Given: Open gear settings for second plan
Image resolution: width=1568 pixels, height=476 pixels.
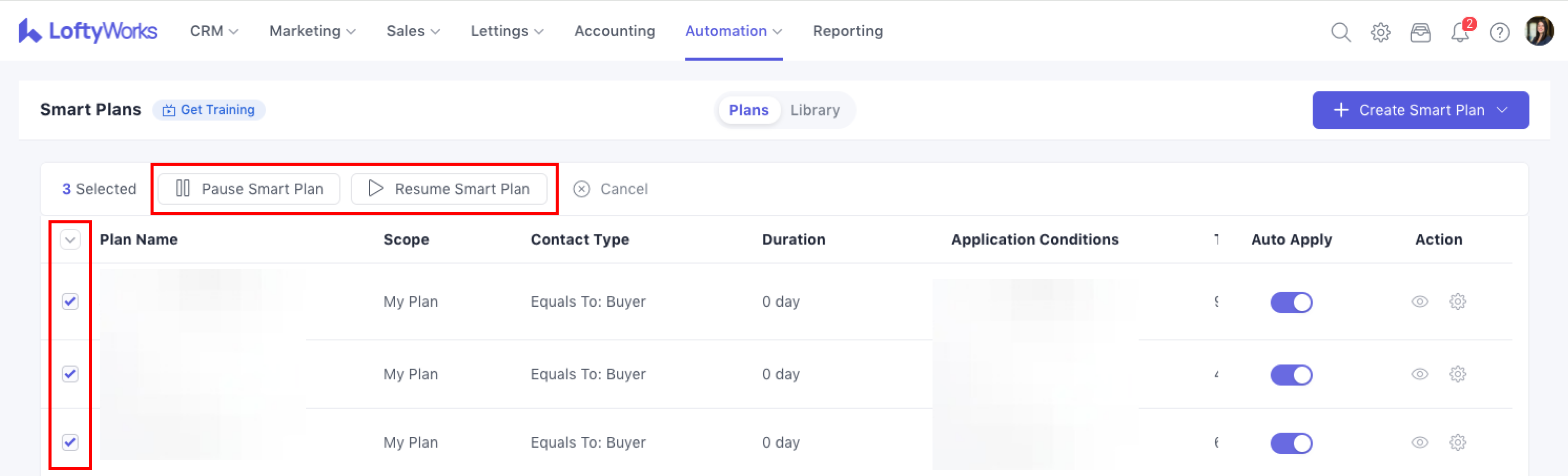Looking at the screenshot, I should coord(1457,374).
